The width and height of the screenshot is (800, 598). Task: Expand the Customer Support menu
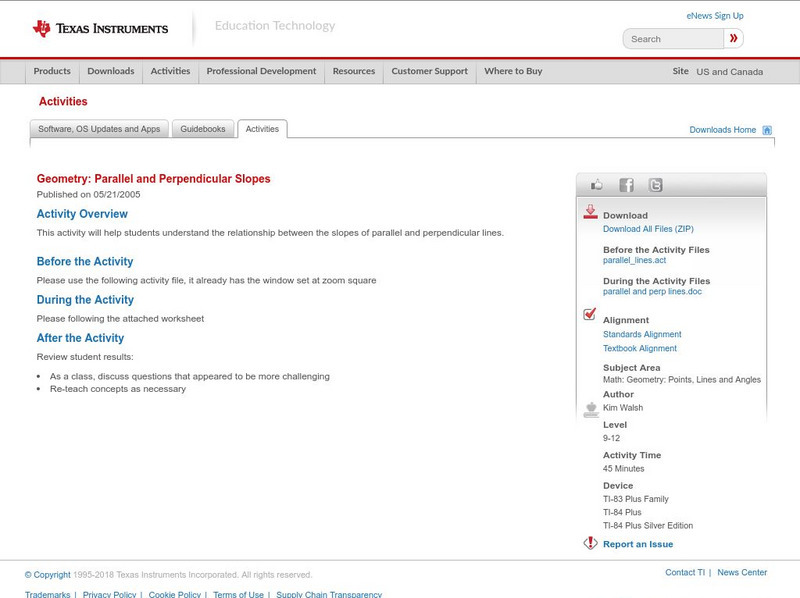(429, 71)
